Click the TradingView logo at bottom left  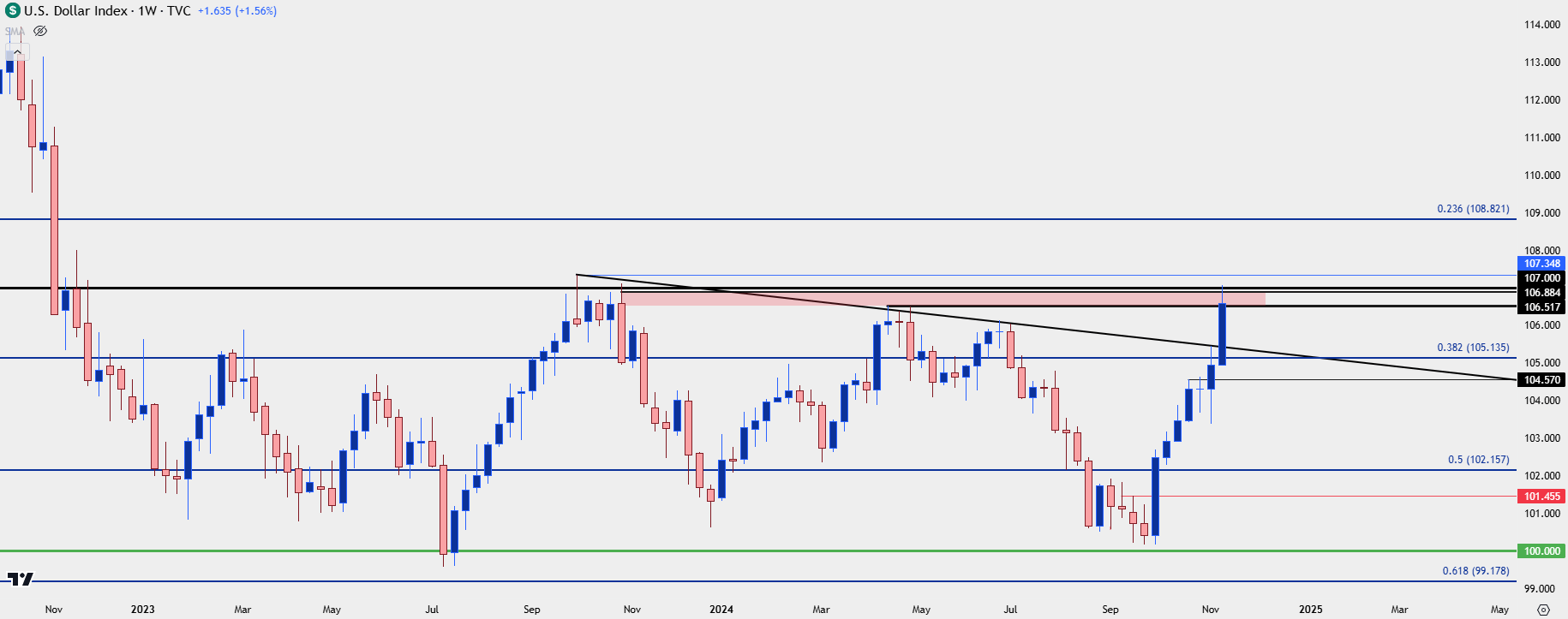[x=20, y=580]
